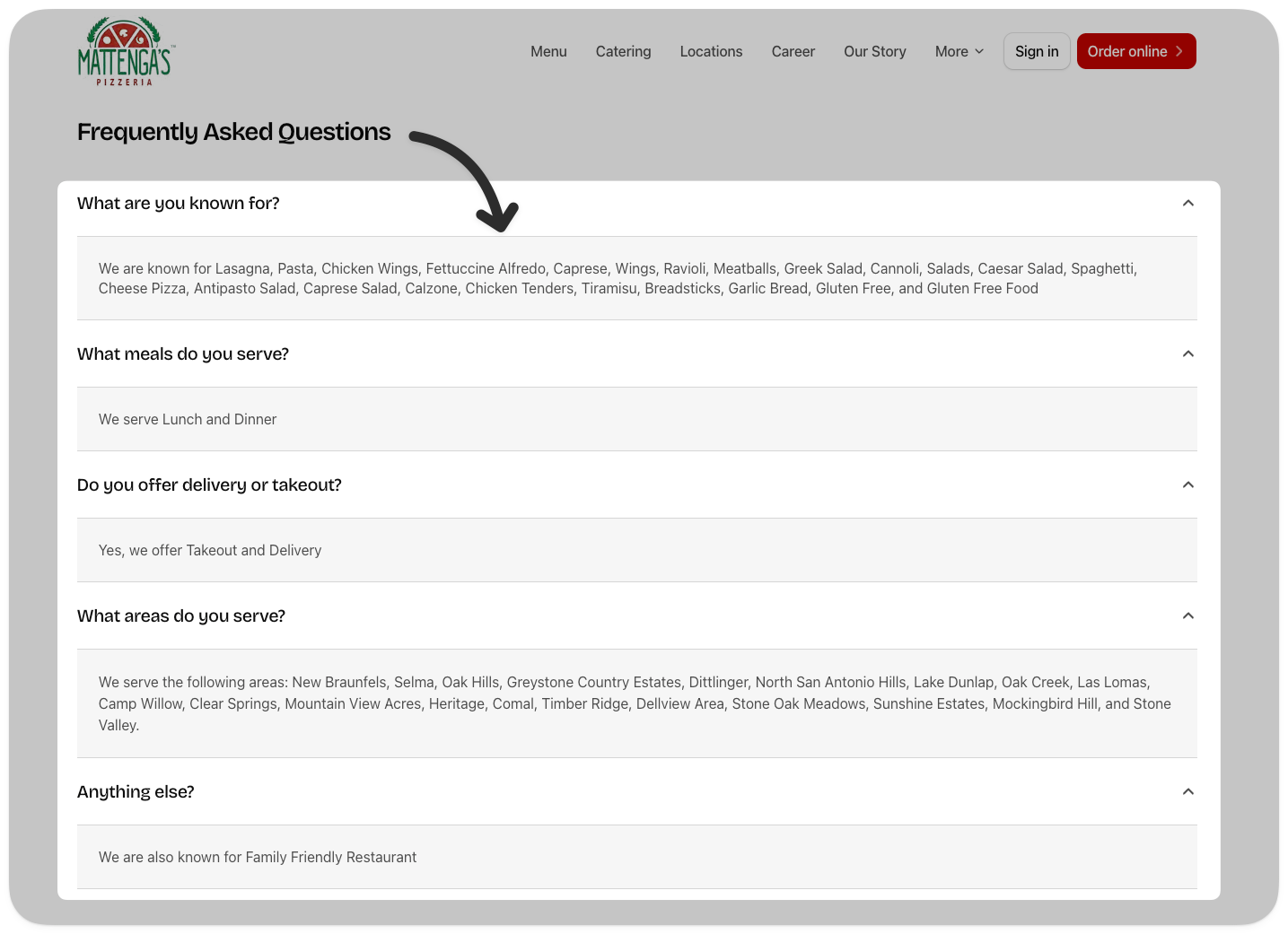Screen dimensions: 1288x934
Task: Click the 'Family Friendly Restaurant' answer text
Action: 258,857
